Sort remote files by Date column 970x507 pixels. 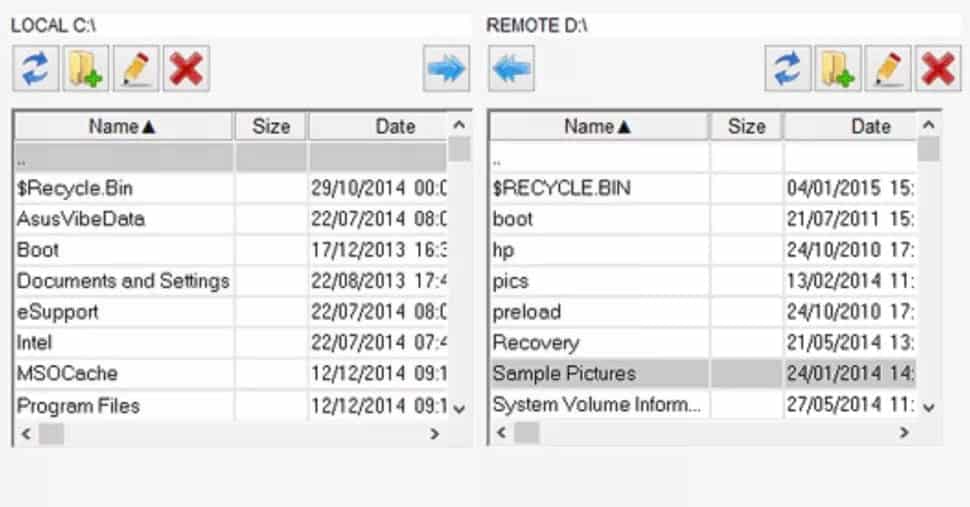coord(870,126)
